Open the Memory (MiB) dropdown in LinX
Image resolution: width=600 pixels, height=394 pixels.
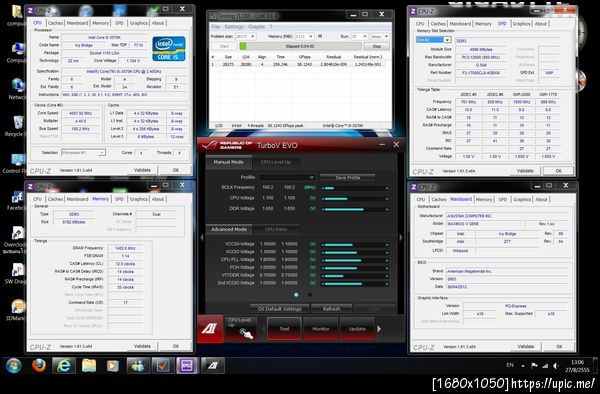(304, 36)
